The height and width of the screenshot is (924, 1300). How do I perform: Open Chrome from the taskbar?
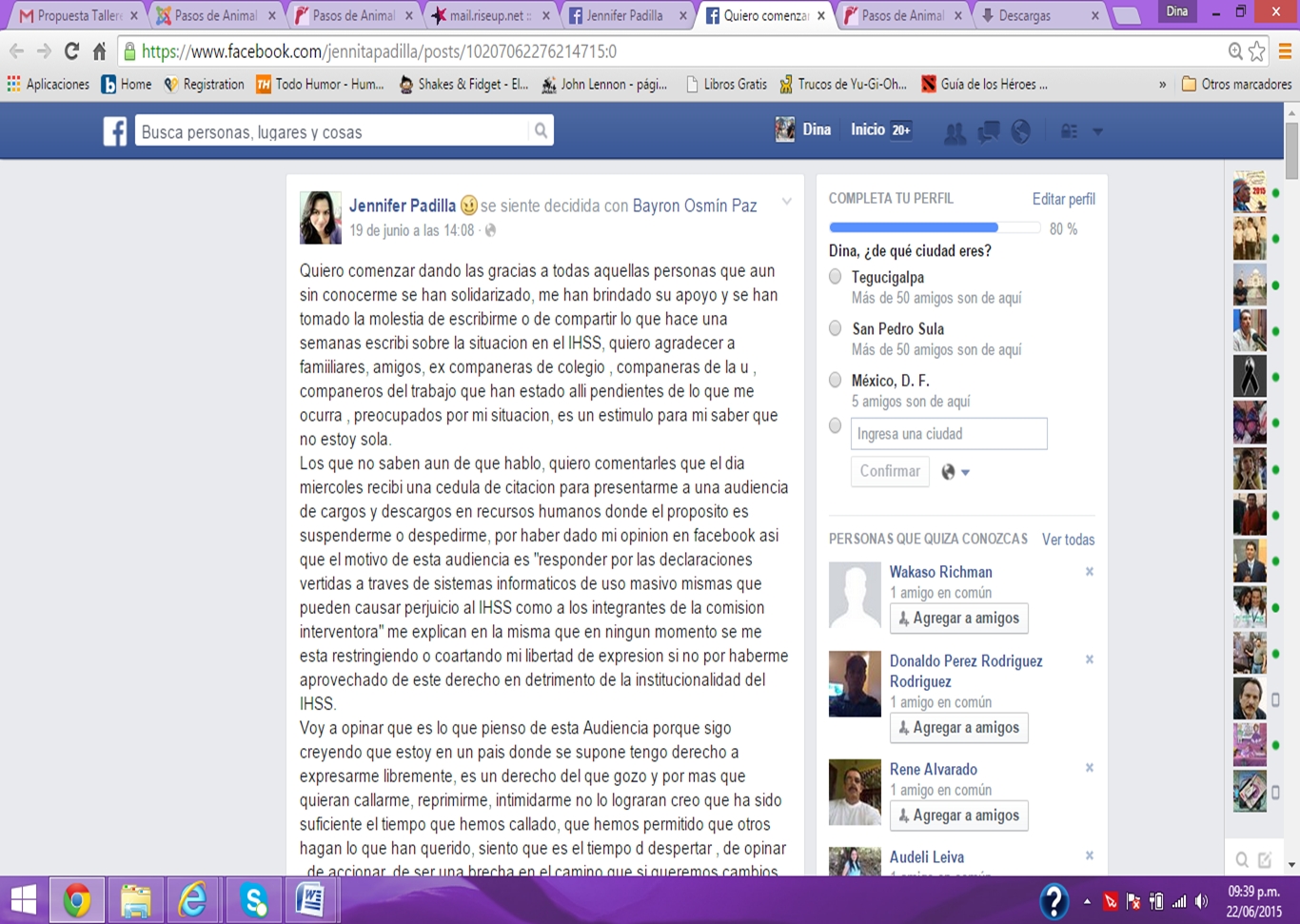pos(77,900)
